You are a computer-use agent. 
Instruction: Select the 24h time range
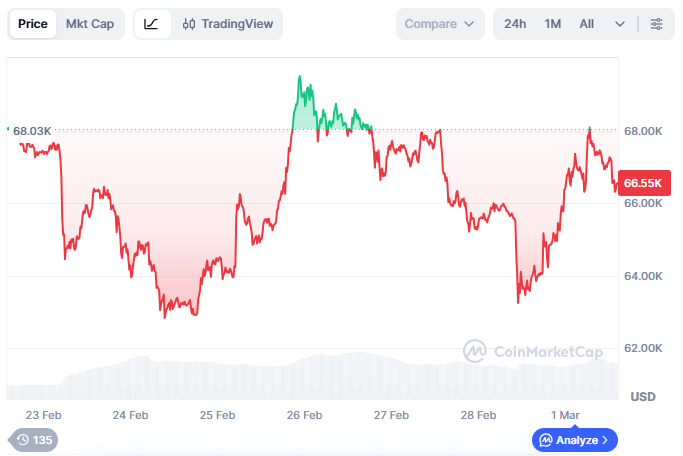515,24
